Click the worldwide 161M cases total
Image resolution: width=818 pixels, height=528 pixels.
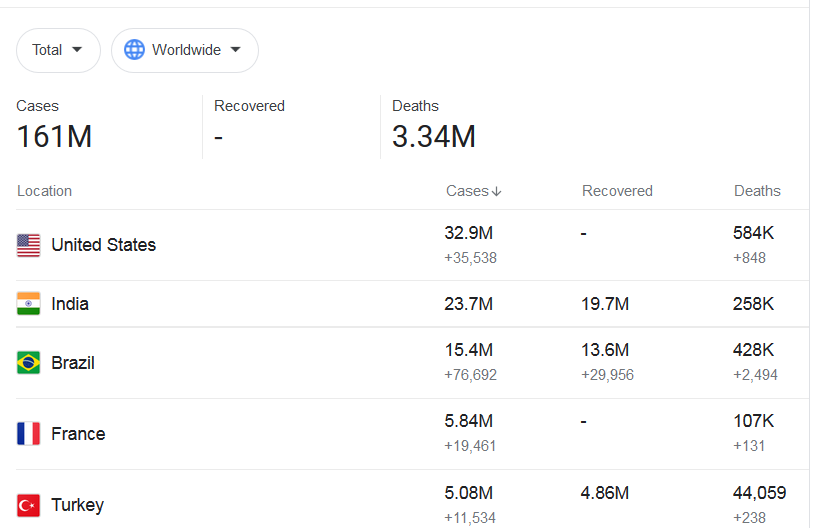click(54, 137)
